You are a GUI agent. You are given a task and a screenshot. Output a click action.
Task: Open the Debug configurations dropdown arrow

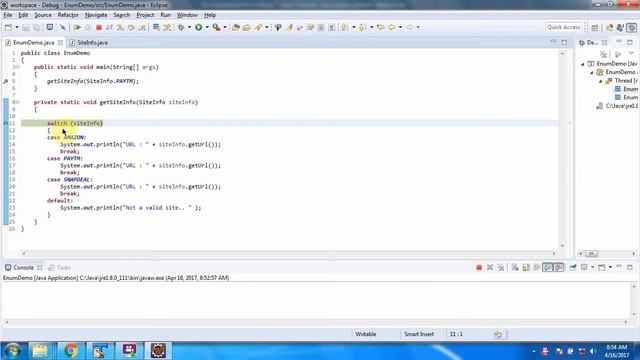click(x=189, y=27)
